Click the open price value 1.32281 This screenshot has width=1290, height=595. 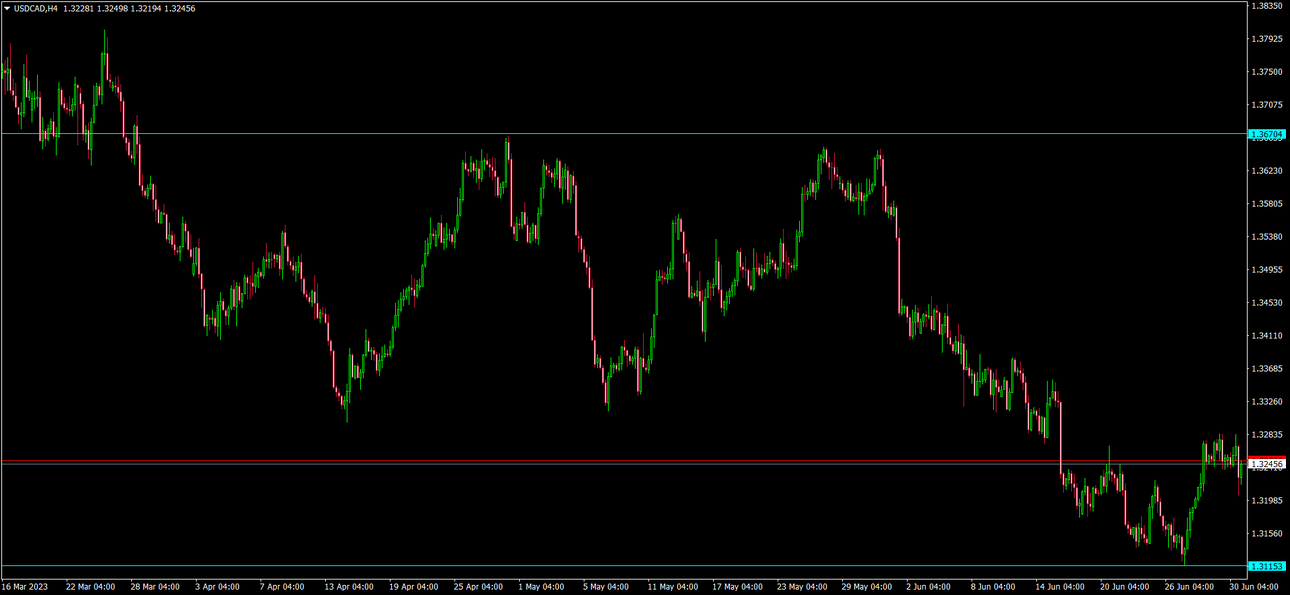pos(78,8)
